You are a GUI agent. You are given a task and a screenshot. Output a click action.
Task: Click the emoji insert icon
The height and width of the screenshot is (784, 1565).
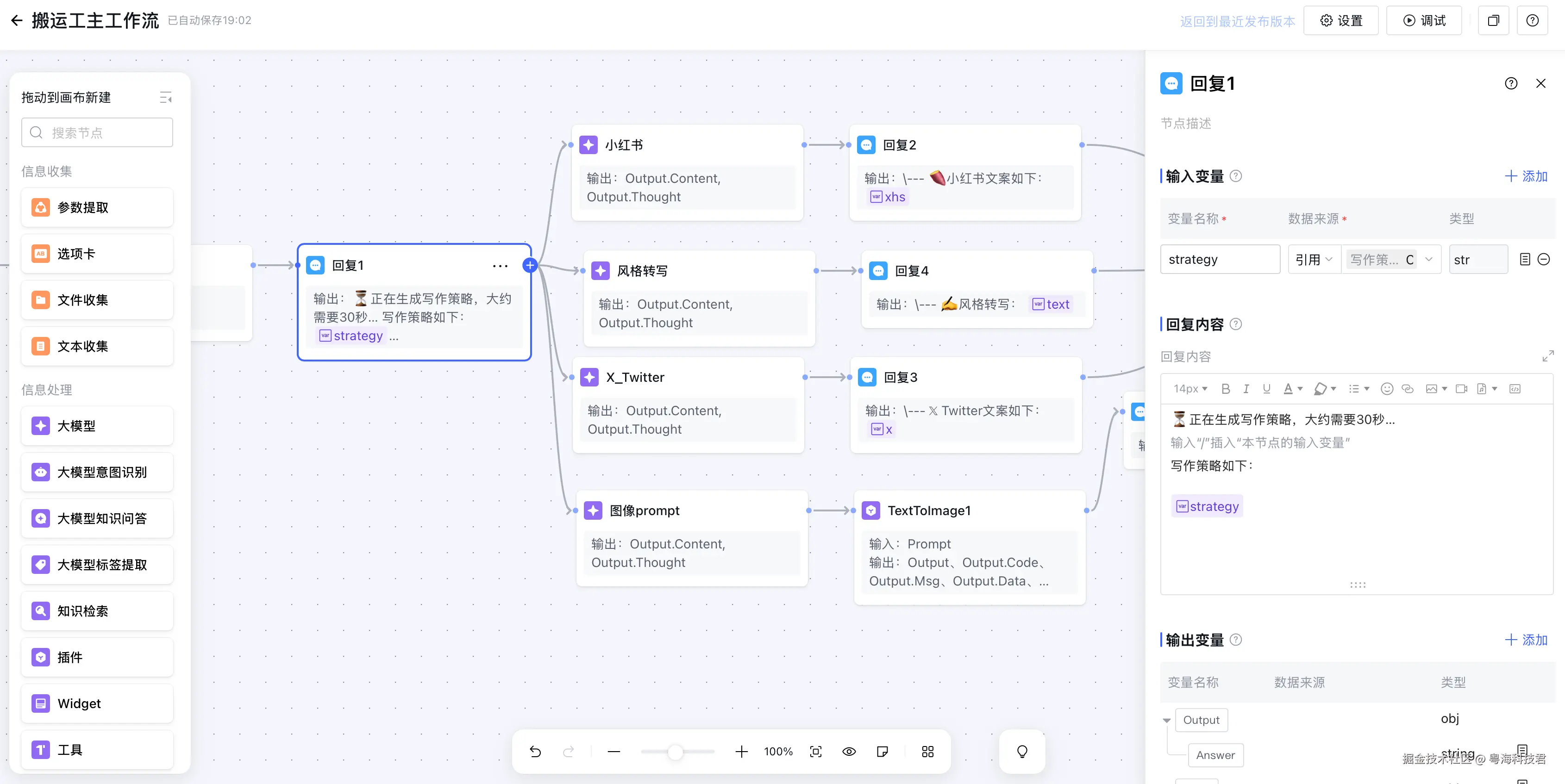pos(1386,389)
